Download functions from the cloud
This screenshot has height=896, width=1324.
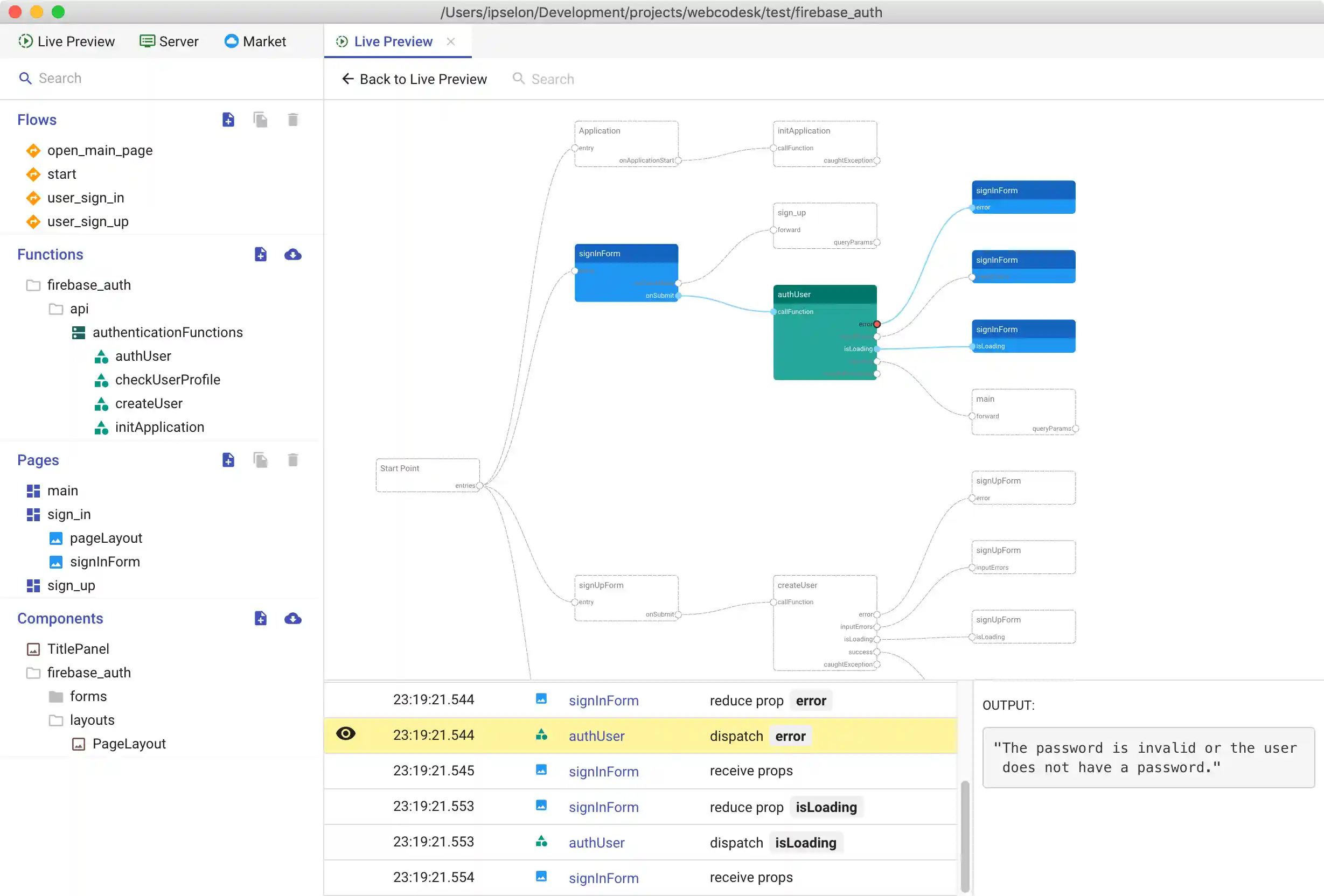(293, 255)
